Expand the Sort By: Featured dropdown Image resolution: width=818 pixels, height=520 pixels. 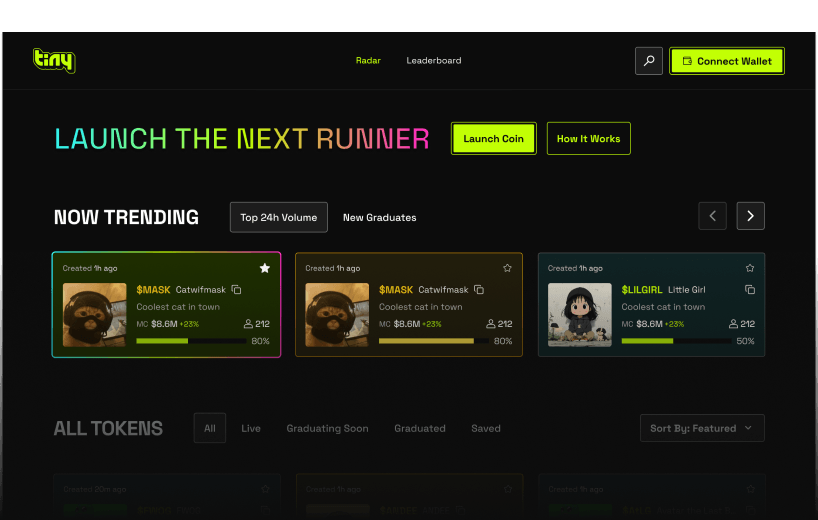(702, 428)
